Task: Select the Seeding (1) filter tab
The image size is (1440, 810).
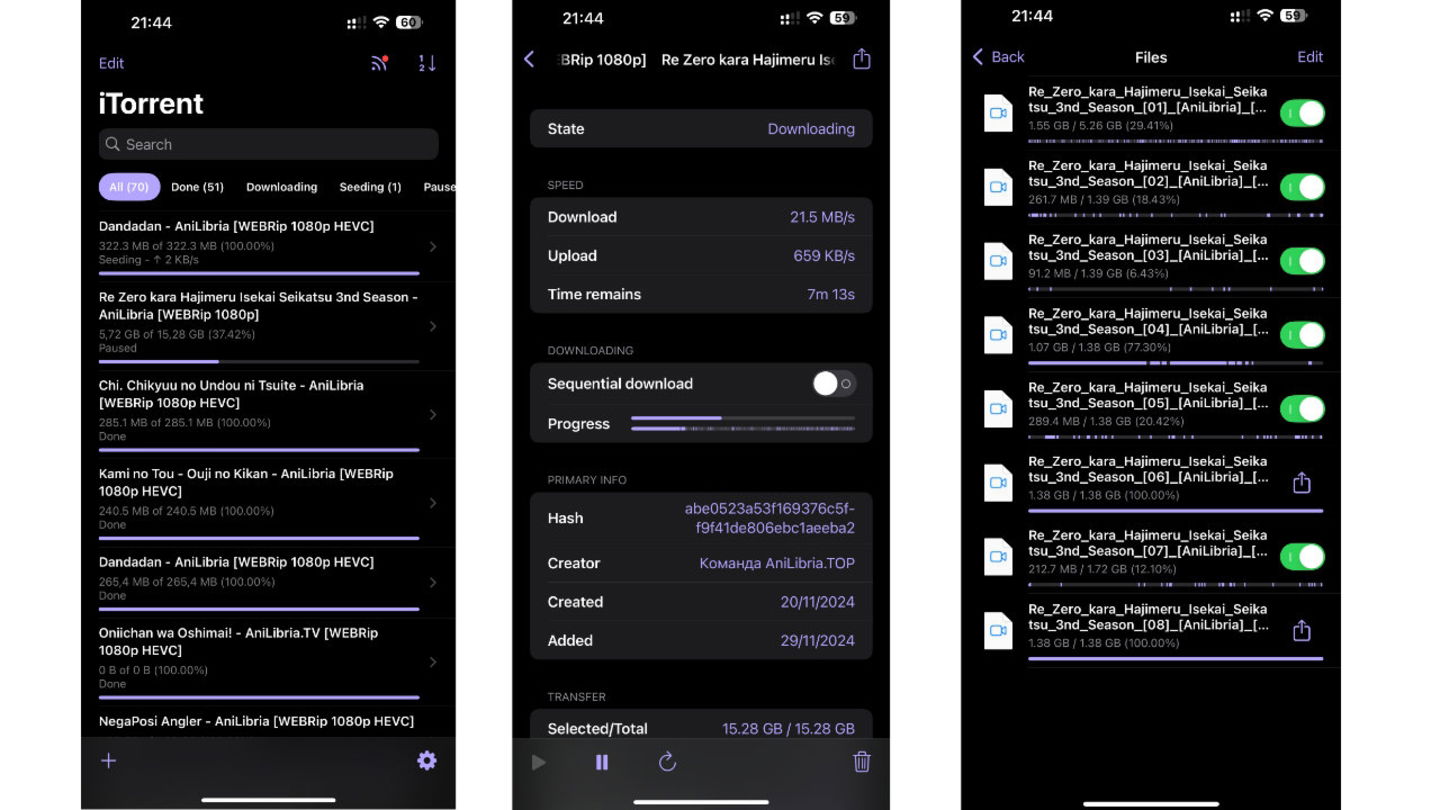Action: [370, 187]
